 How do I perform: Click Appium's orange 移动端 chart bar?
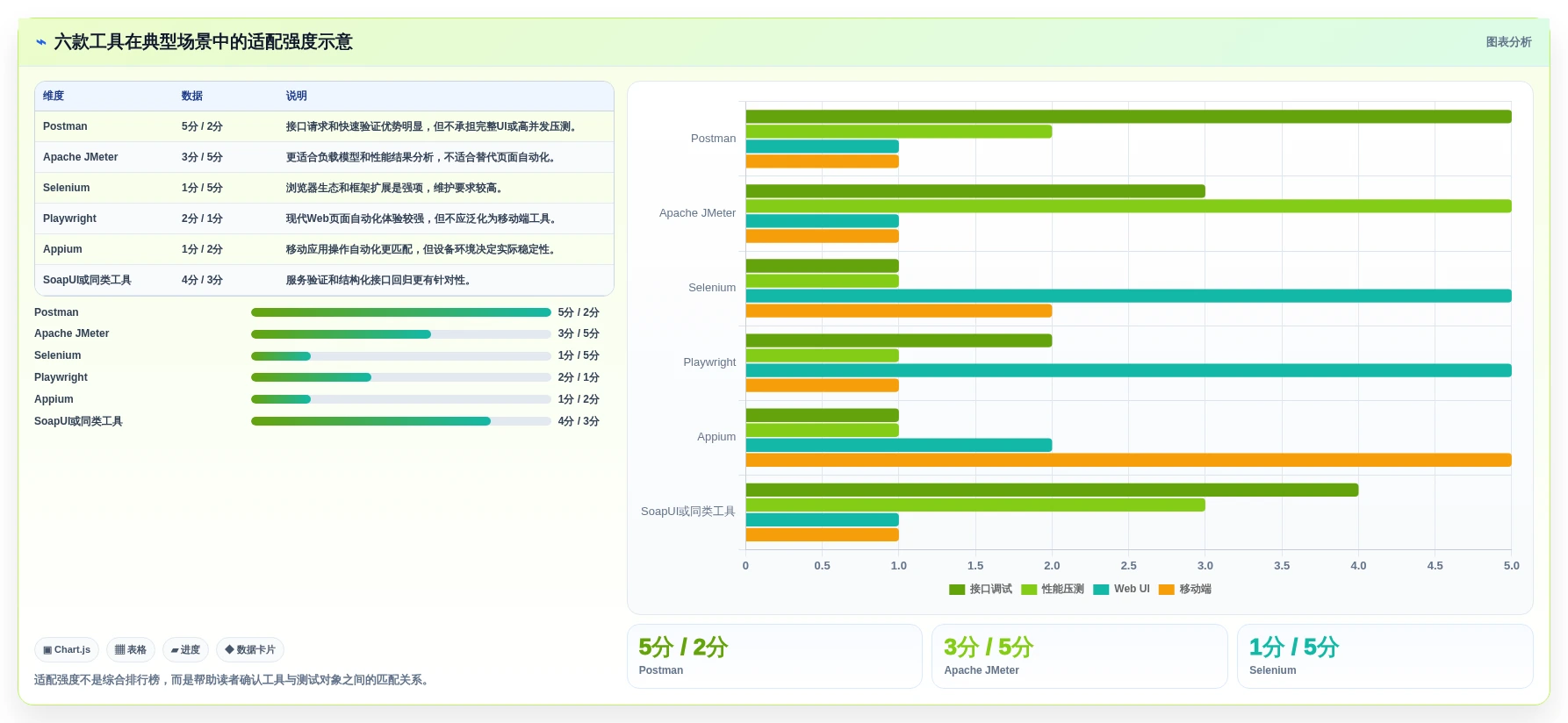click(x=1128, y=460)
